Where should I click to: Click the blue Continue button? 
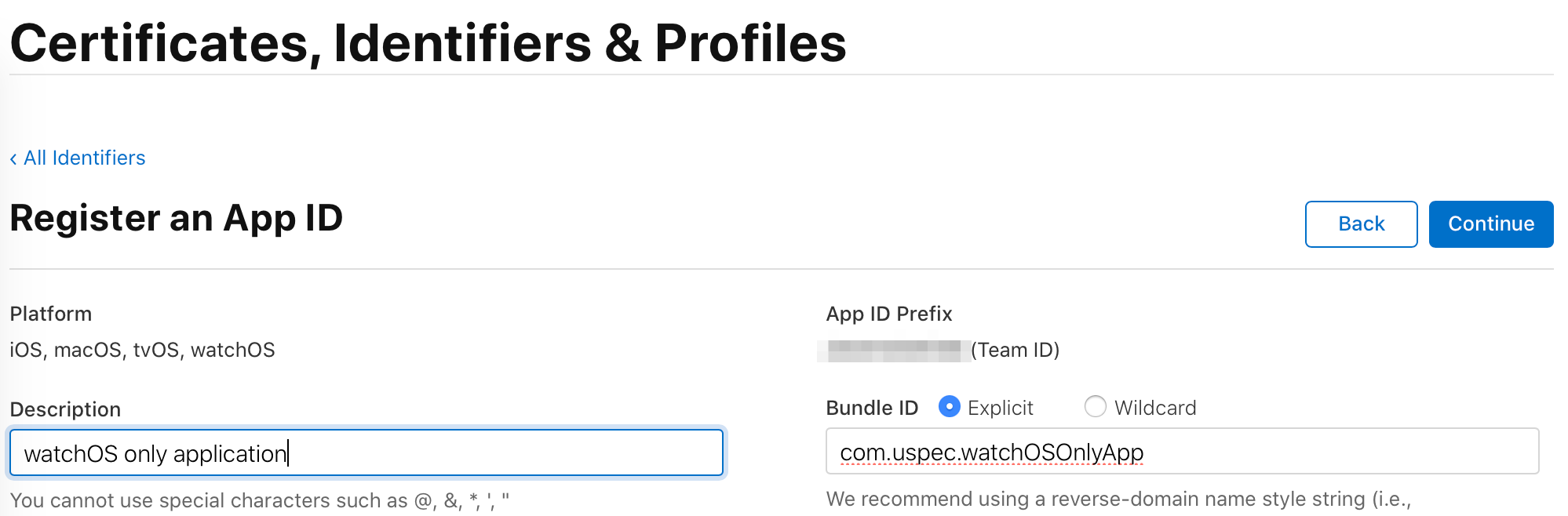tap(1491, 224)
